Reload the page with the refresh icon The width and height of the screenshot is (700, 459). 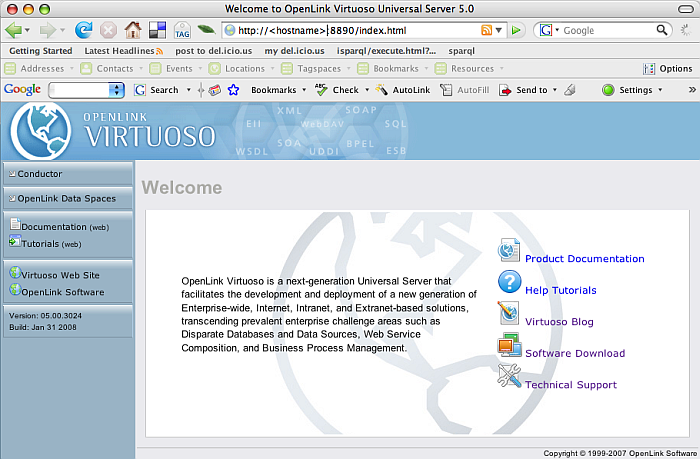[x=83, y=30]
